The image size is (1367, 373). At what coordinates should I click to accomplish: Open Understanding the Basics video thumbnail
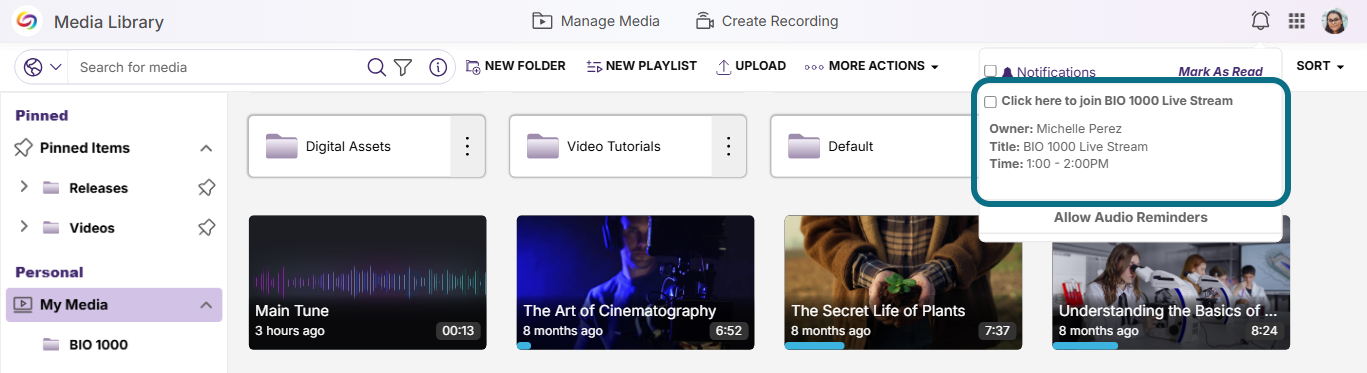1171,282
